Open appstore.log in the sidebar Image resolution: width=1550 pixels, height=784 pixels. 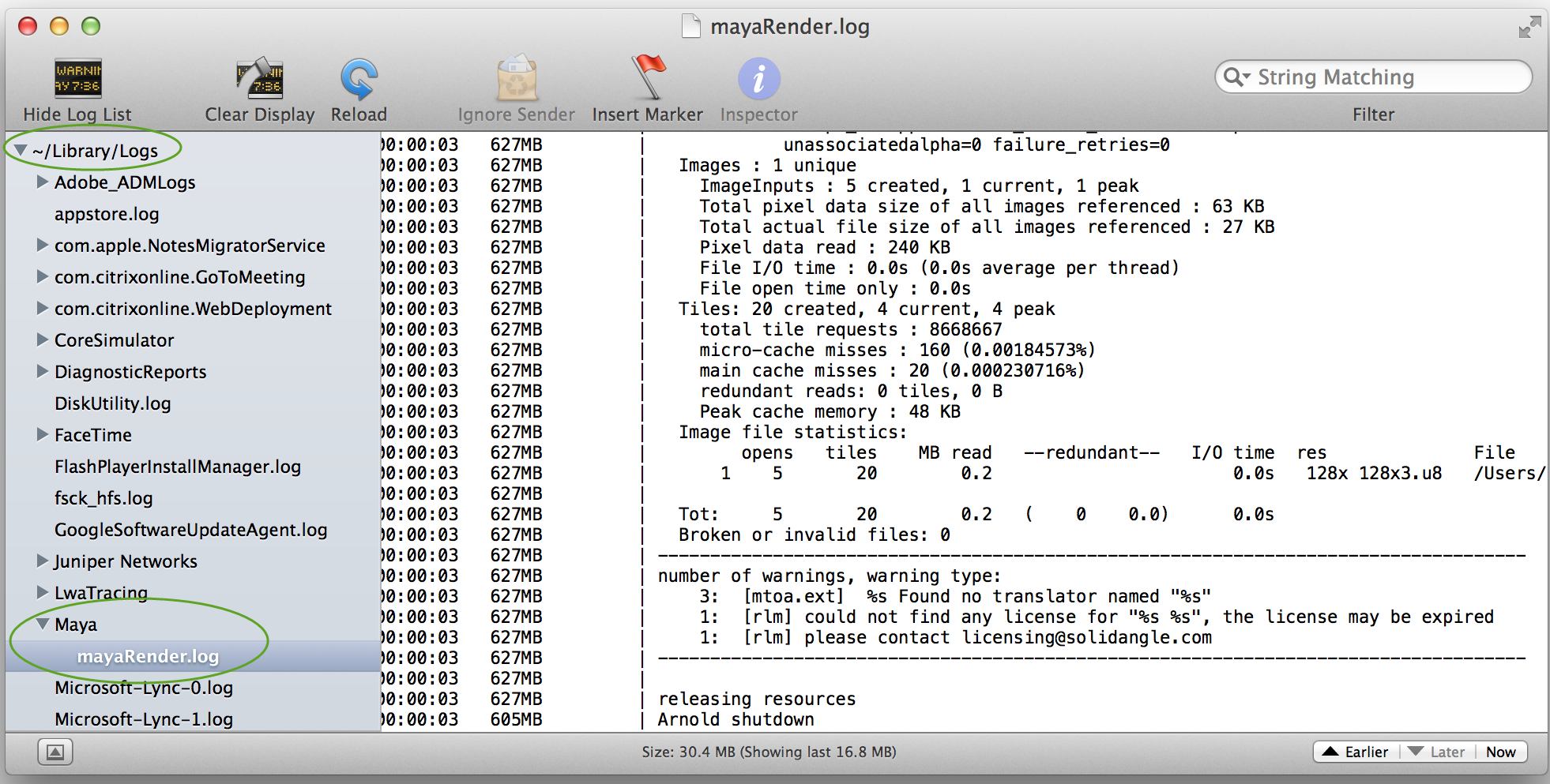pos(107,214)
